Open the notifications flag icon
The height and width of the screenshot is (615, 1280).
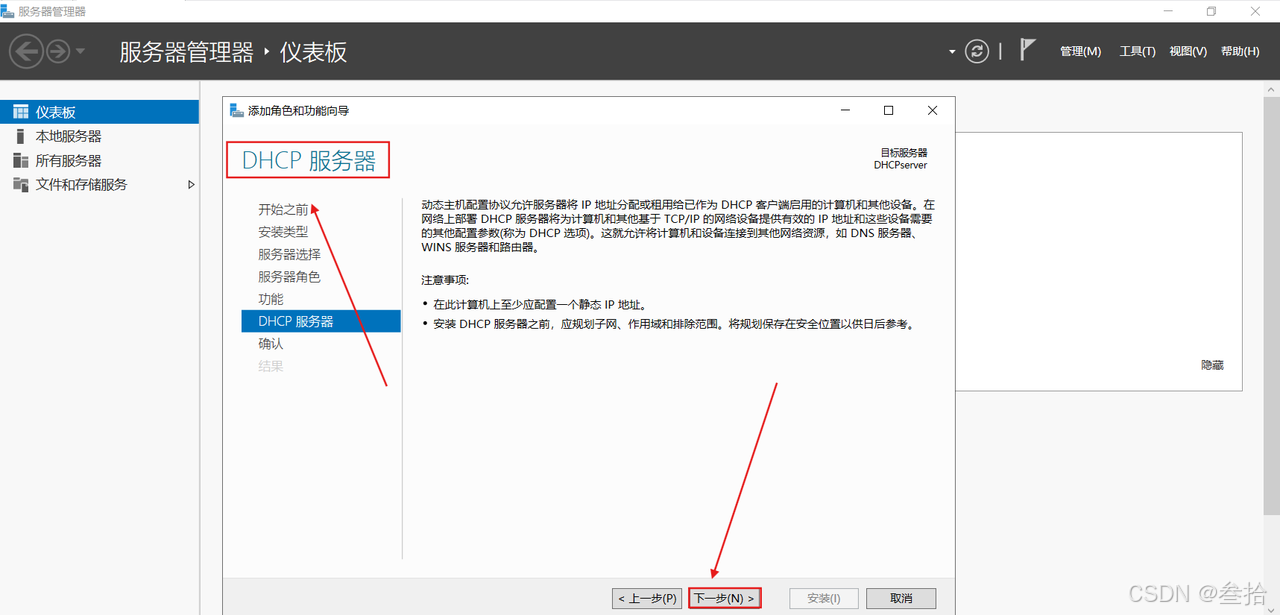pos(1027,50)
